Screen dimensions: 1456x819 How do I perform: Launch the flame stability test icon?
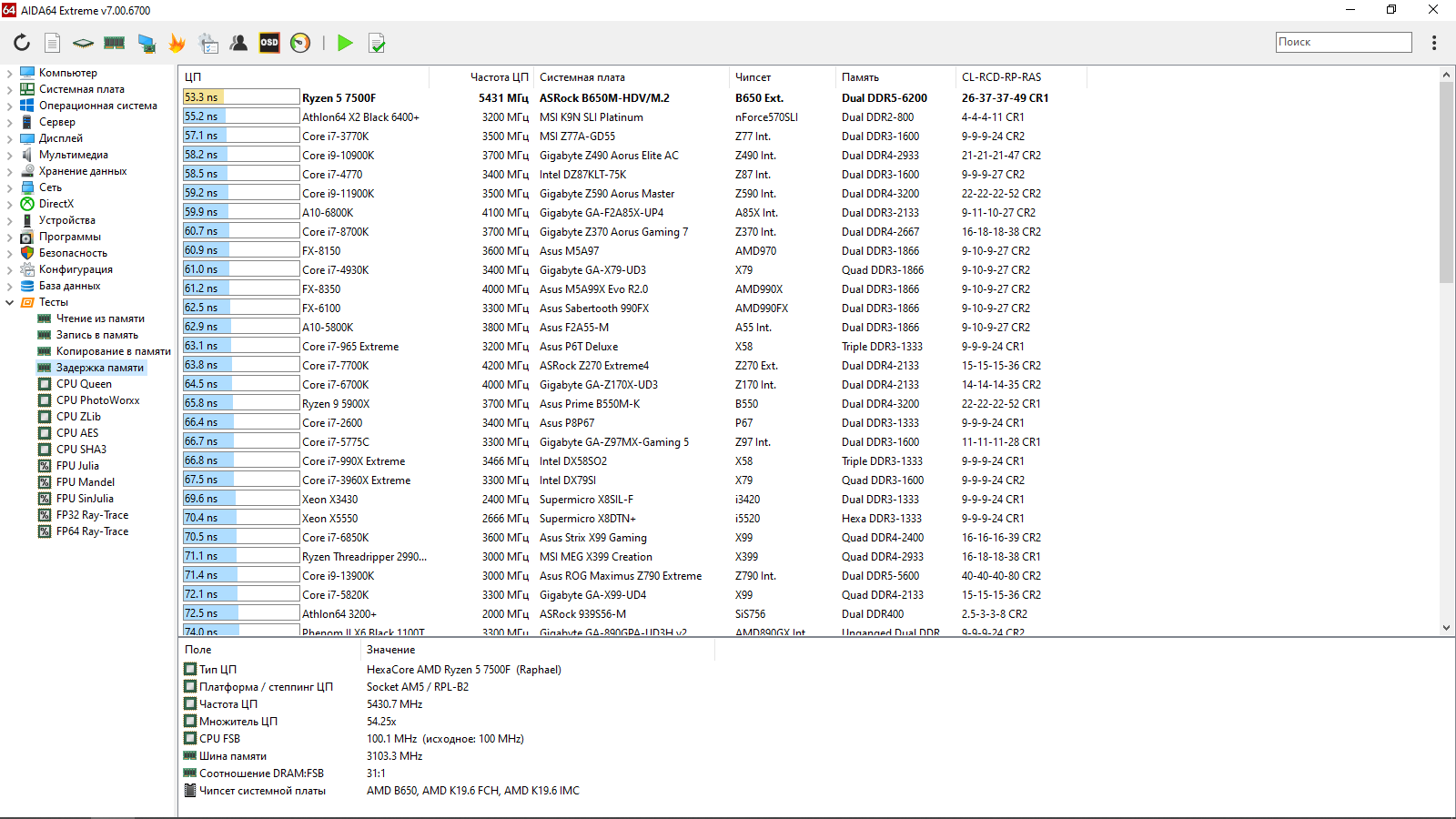click(177, 43)
